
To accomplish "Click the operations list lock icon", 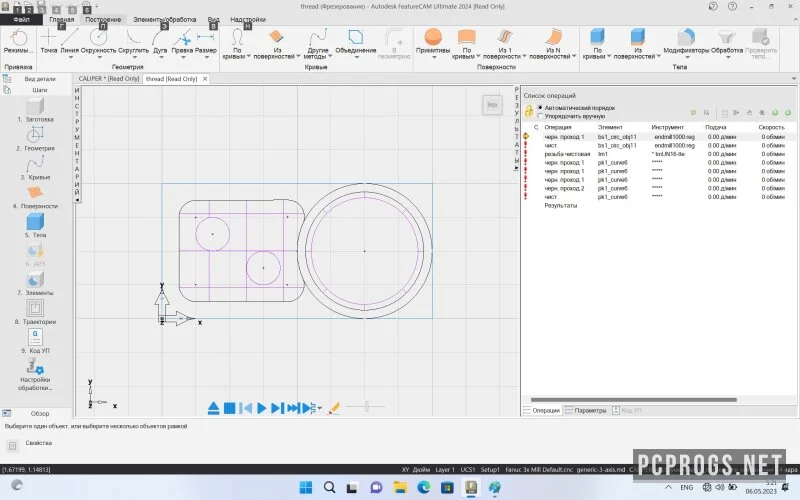I will point(529,111).
